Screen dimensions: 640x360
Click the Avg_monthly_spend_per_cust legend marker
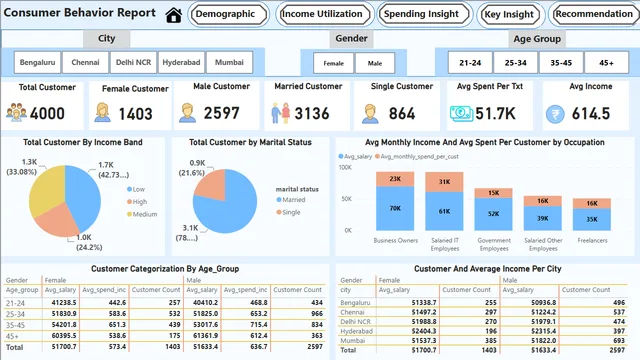point(378,156)
